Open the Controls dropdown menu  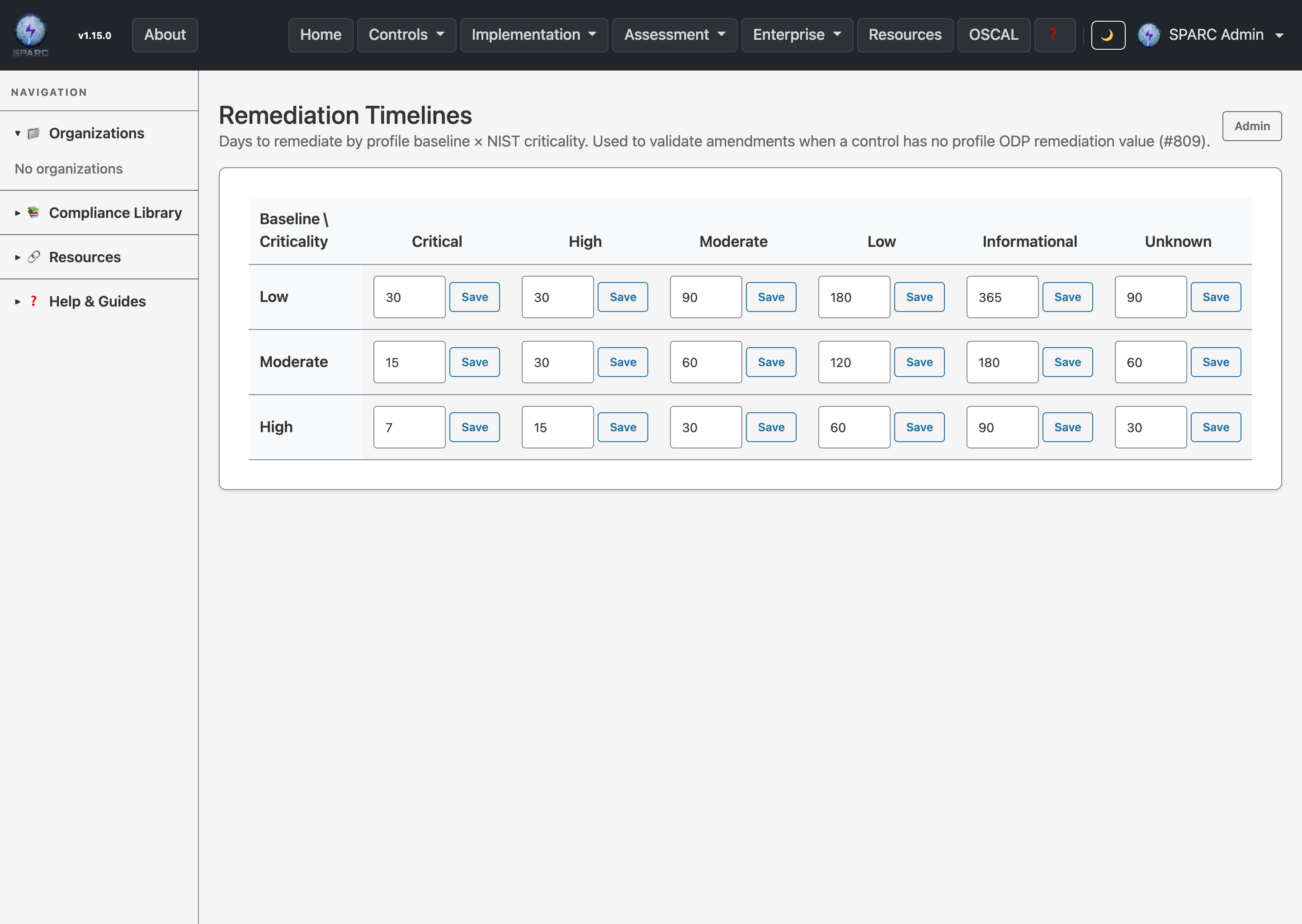click(x=406, y=35)
